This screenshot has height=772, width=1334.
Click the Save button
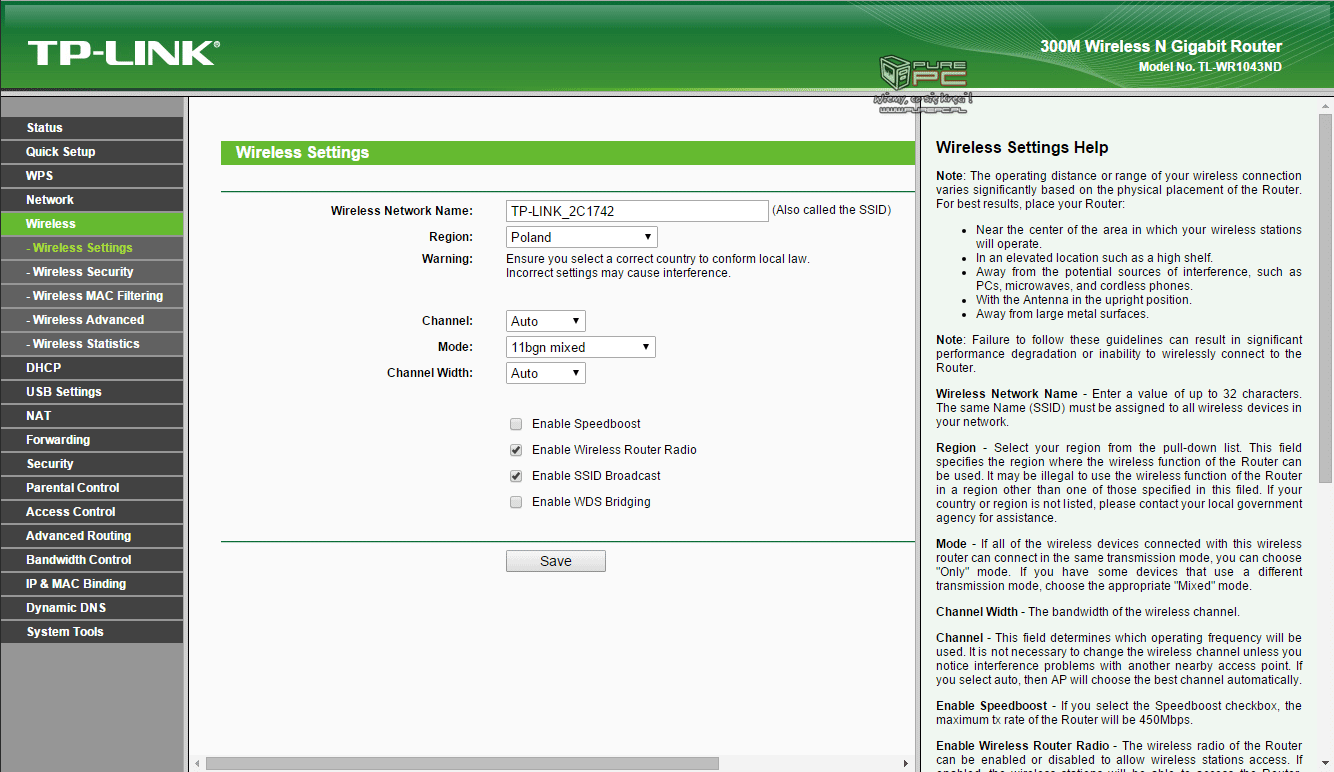coord(556,561)
